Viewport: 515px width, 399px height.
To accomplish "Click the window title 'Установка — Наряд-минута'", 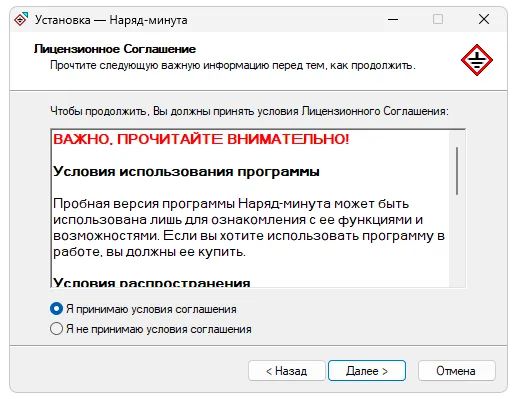I will click(x=111, y=20).
